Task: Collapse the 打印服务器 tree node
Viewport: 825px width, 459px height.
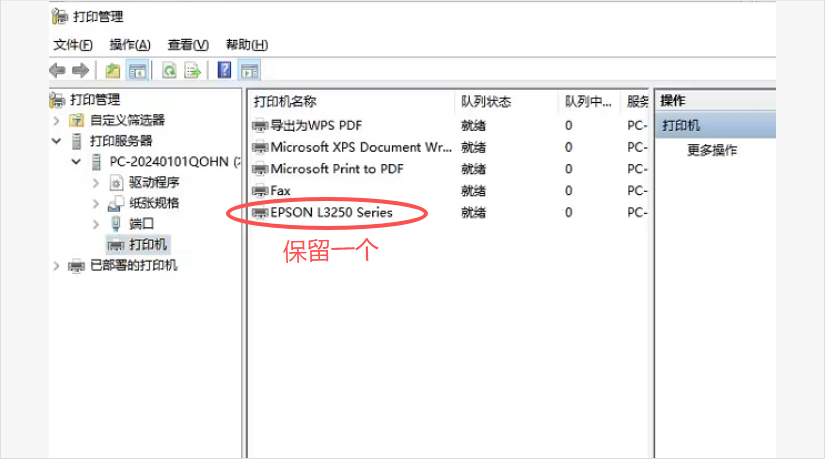Action: [x=57, y=141]
